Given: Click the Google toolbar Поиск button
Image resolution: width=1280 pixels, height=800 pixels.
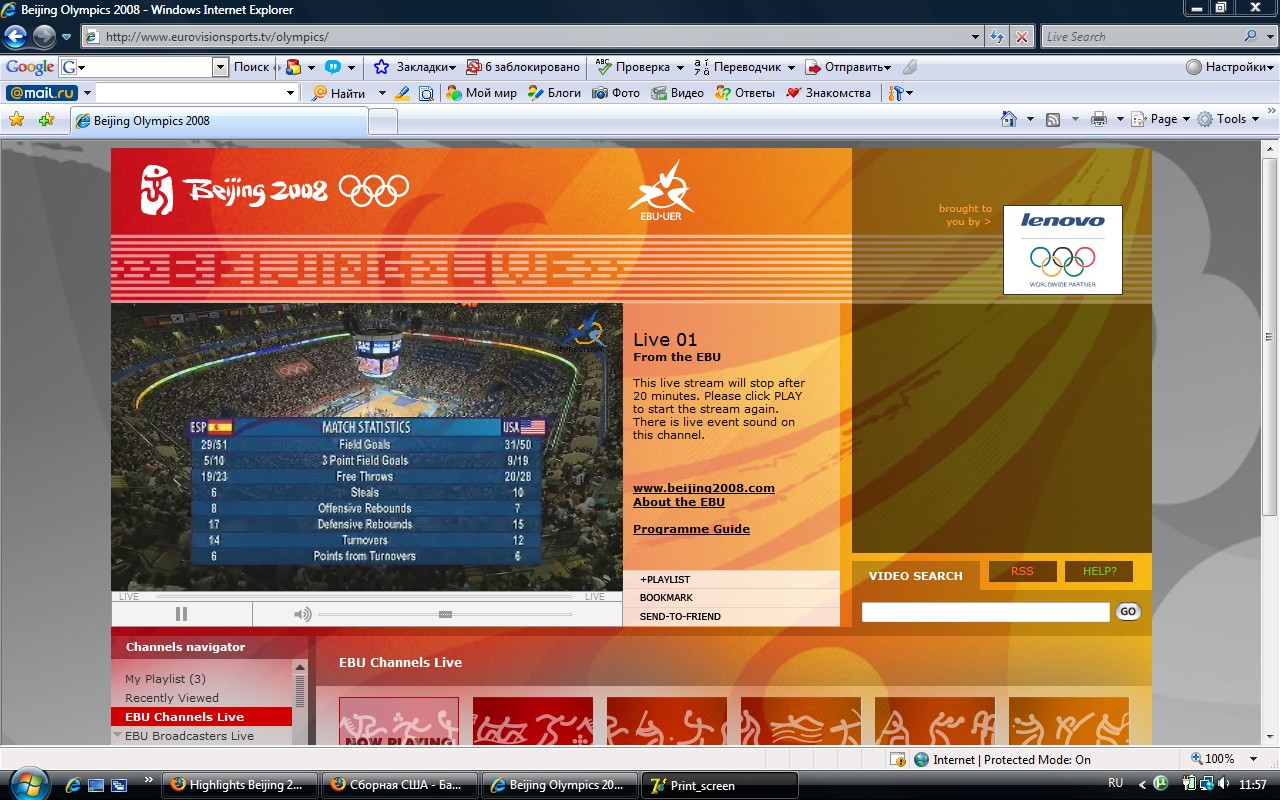Looking at the screenshot, I should pyautogui.click(x=252, y=67).
